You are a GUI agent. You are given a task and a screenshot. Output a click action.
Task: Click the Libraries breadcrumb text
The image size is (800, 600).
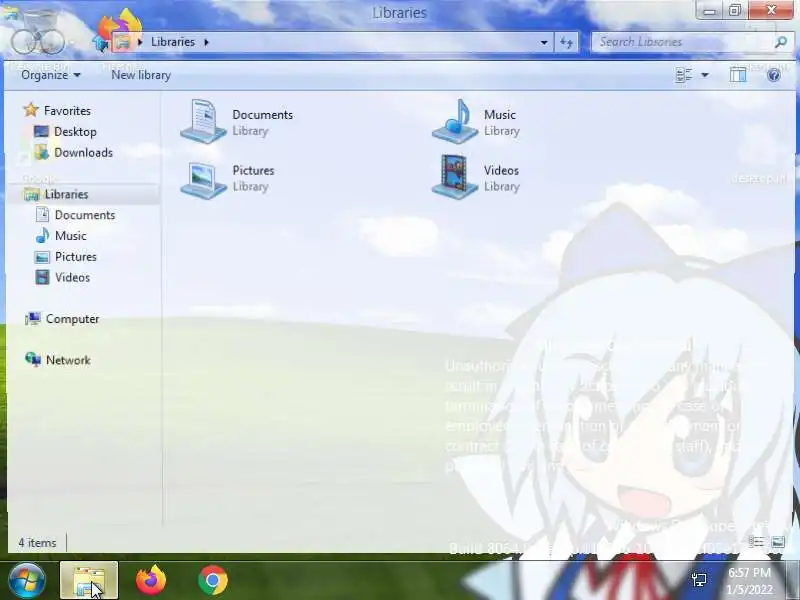pyautogui.click(x=173, y=42)
